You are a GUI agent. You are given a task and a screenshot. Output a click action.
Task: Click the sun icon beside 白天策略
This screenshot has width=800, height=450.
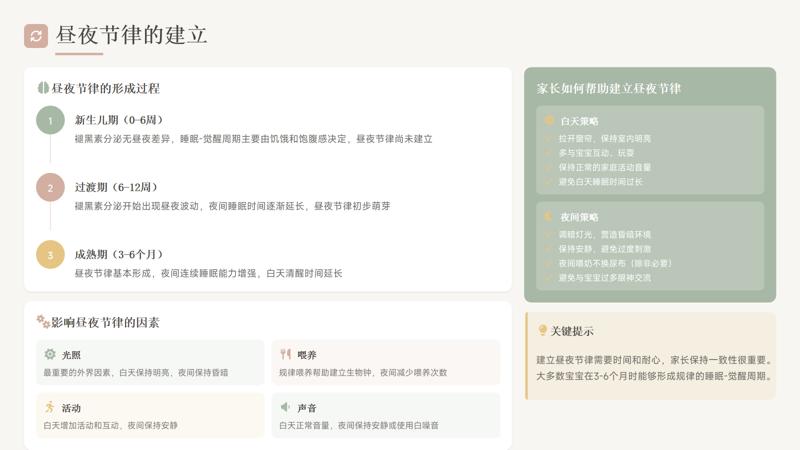click(549, 121)
